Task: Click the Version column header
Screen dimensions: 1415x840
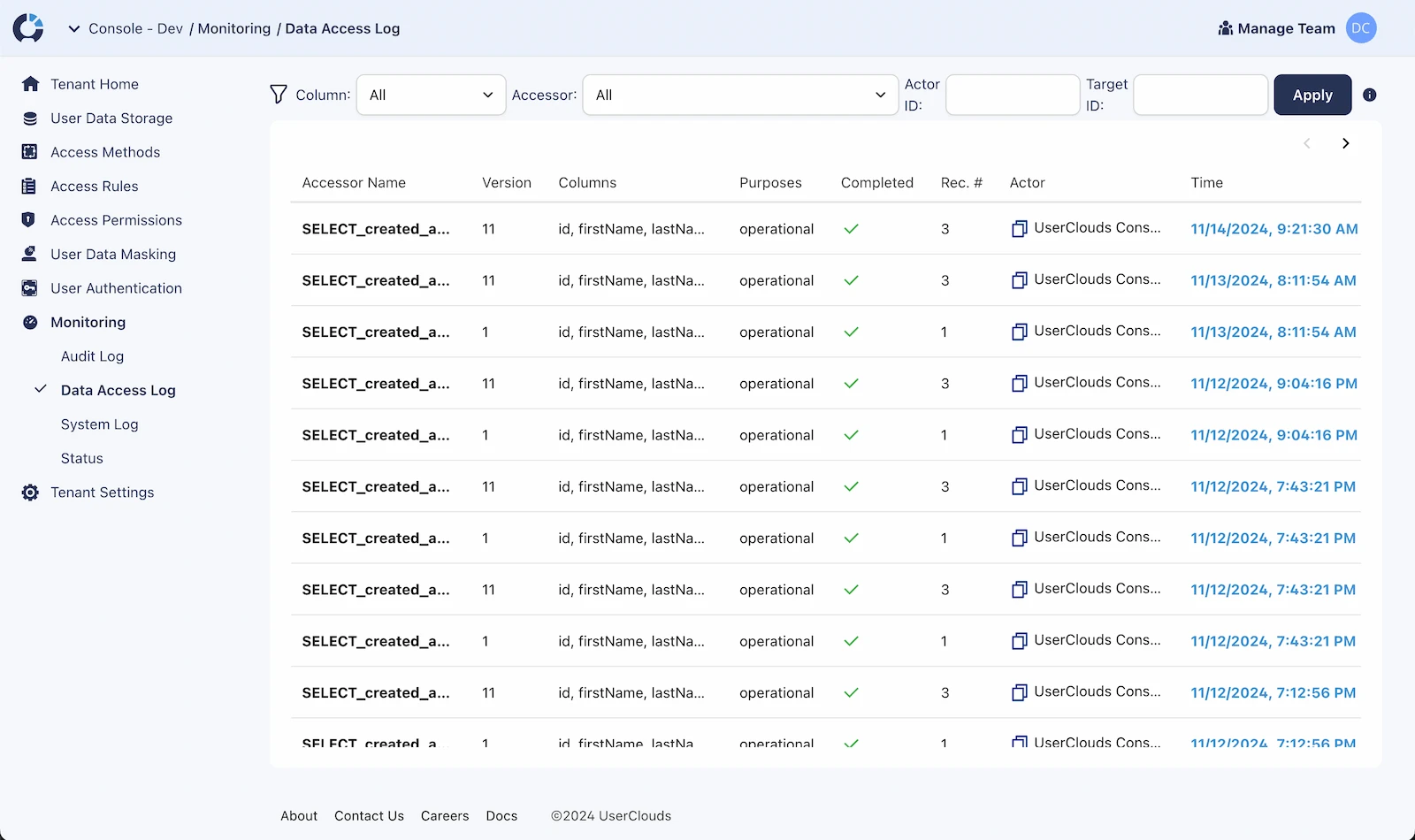Action: click(x=507, y=183)
